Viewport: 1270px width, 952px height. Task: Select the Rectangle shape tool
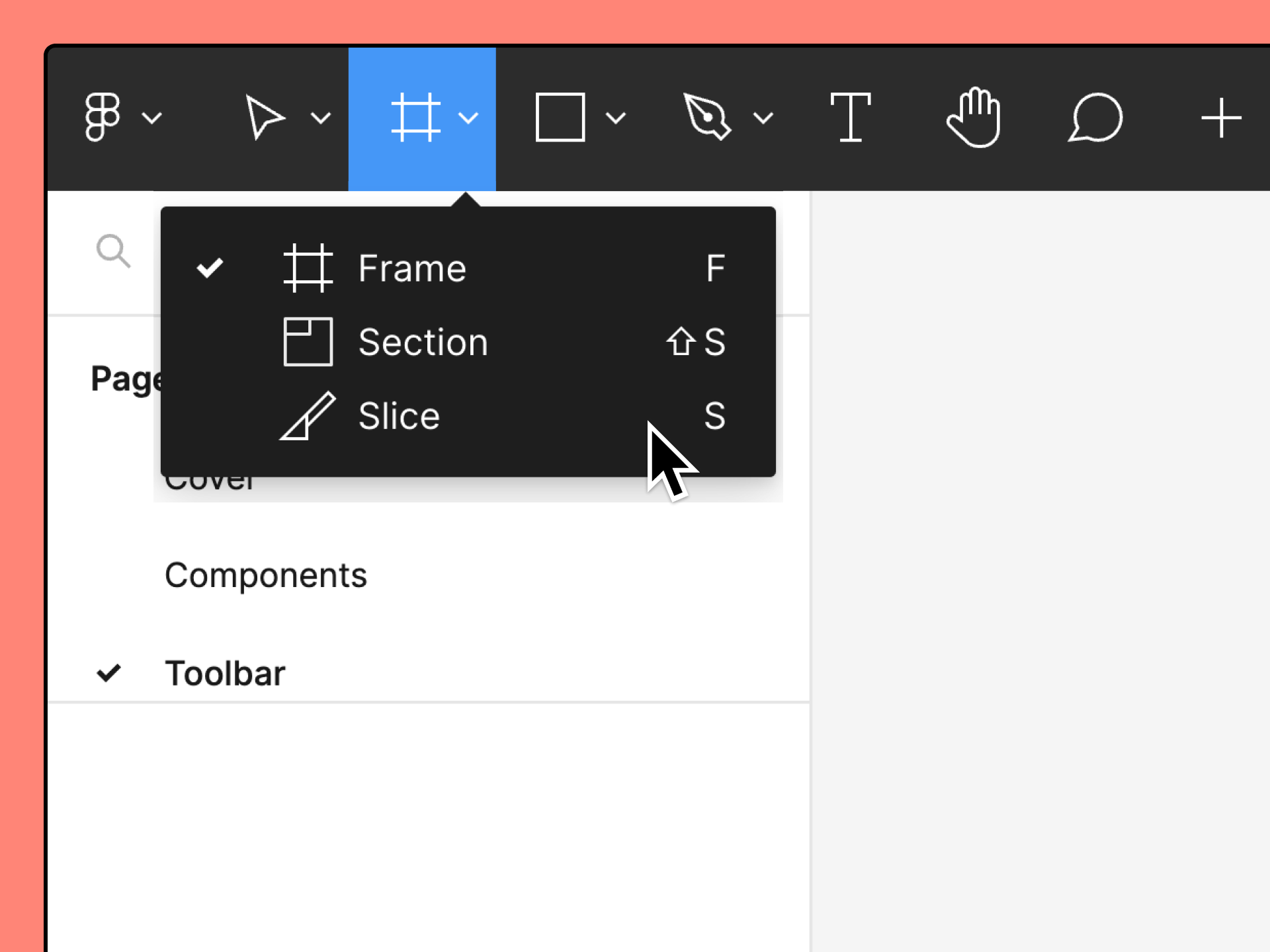point(560,117)
